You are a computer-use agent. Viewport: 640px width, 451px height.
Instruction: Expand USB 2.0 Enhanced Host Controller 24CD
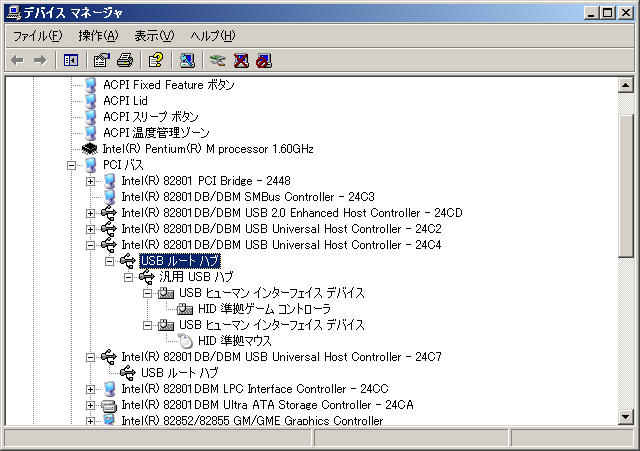pos(90,213)
